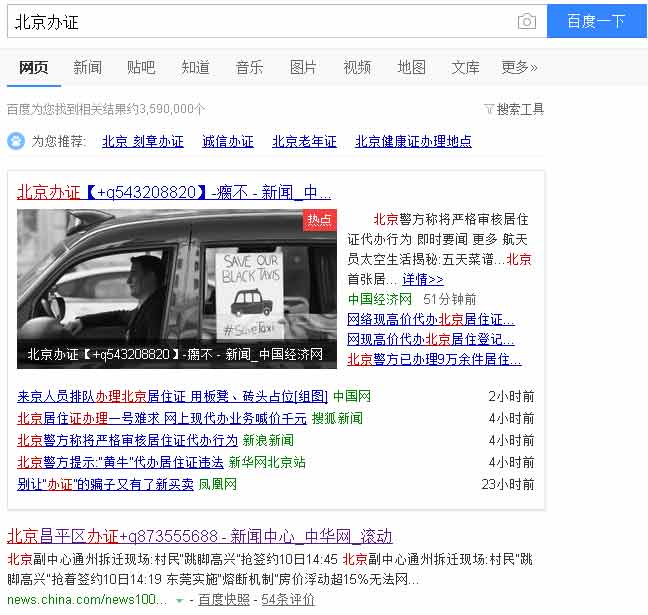648x615 pixels.
Task: Click the 百度一下 search button
Action: point(596,21)
